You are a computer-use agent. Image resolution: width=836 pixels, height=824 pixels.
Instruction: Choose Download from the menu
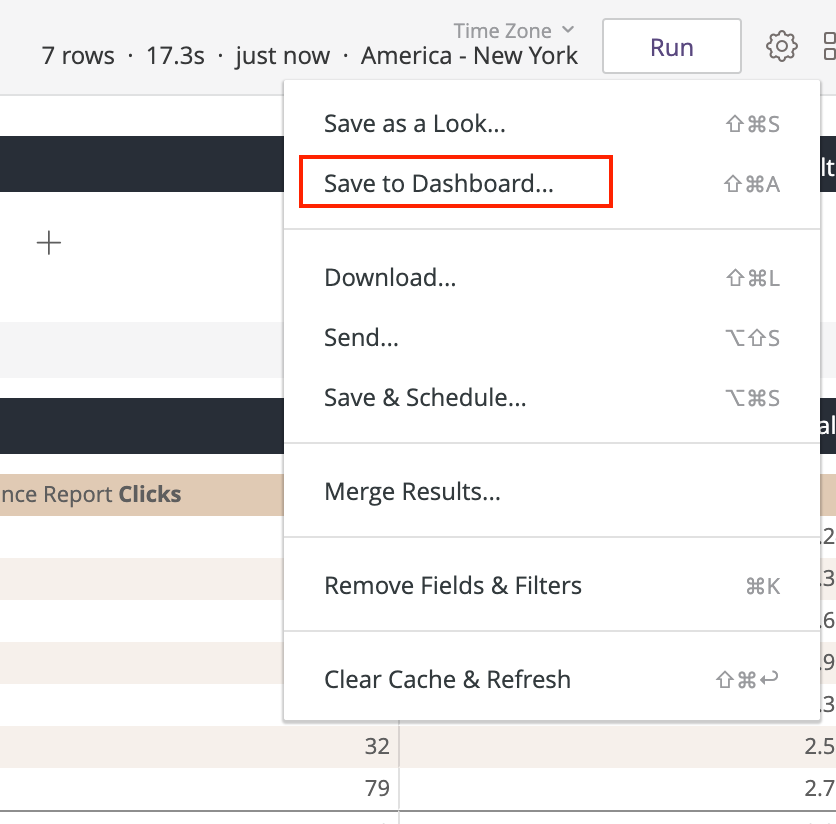(x=390, y=278)
